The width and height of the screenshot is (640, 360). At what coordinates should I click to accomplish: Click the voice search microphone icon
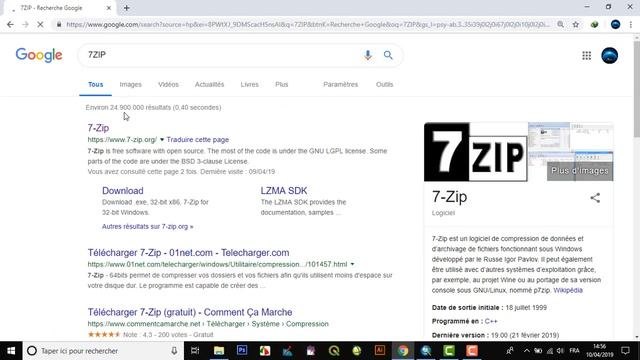coord(367,55)
